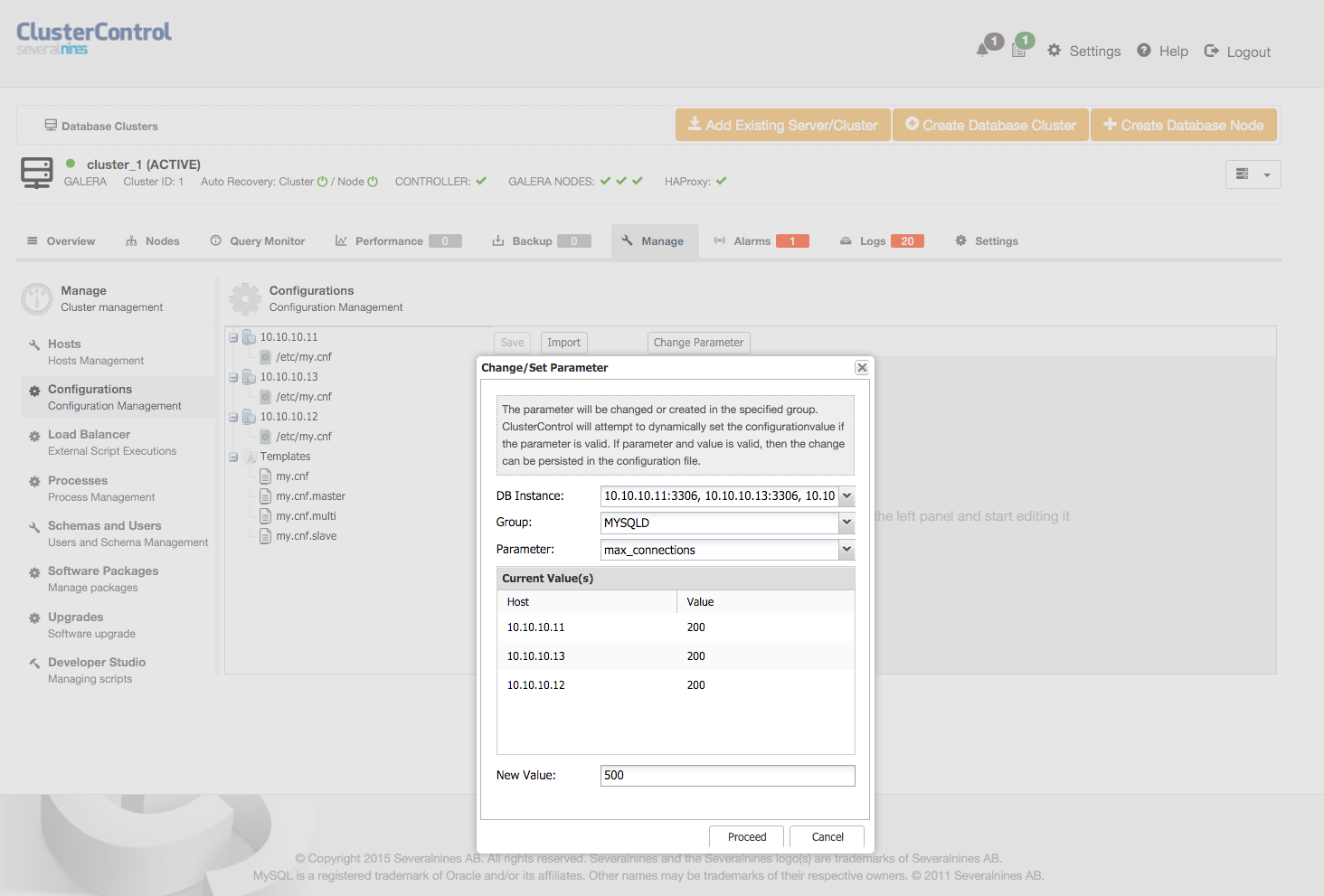Image resolution: width=1324 pixels, height=896 pixels.
Task: Toggle Auto Recovery Cluster power icon
Action: (x=322, y=182)
